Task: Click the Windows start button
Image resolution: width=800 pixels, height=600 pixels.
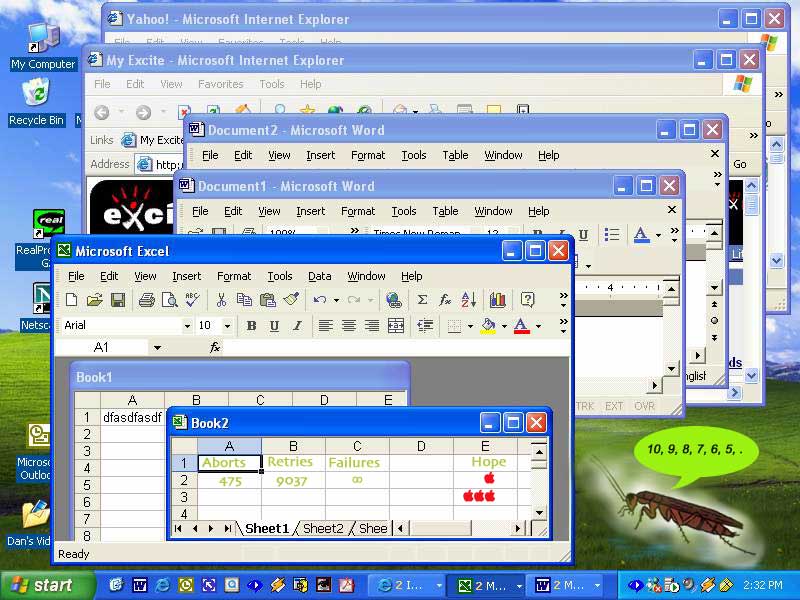Action: pyautogui.click(x=47, y=585)
